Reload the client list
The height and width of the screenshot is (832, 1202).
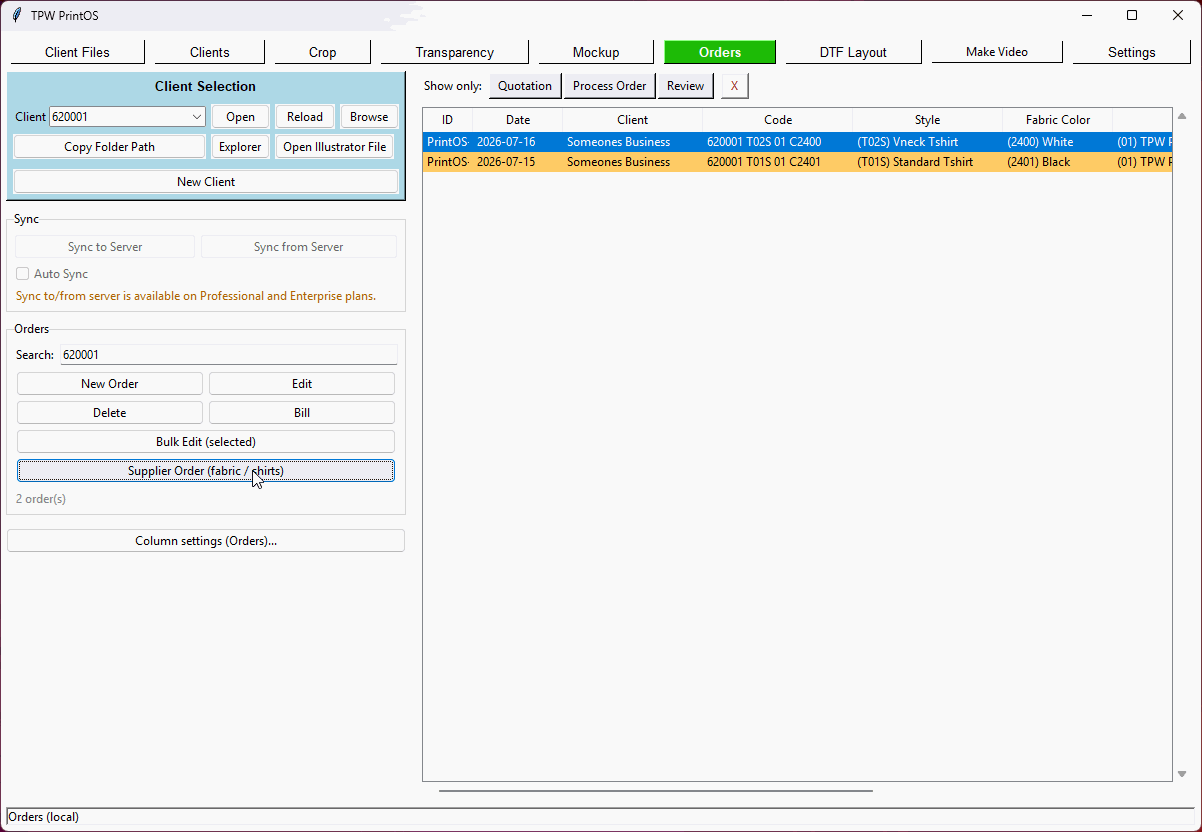pyautogui.click(x=305, y=117)
